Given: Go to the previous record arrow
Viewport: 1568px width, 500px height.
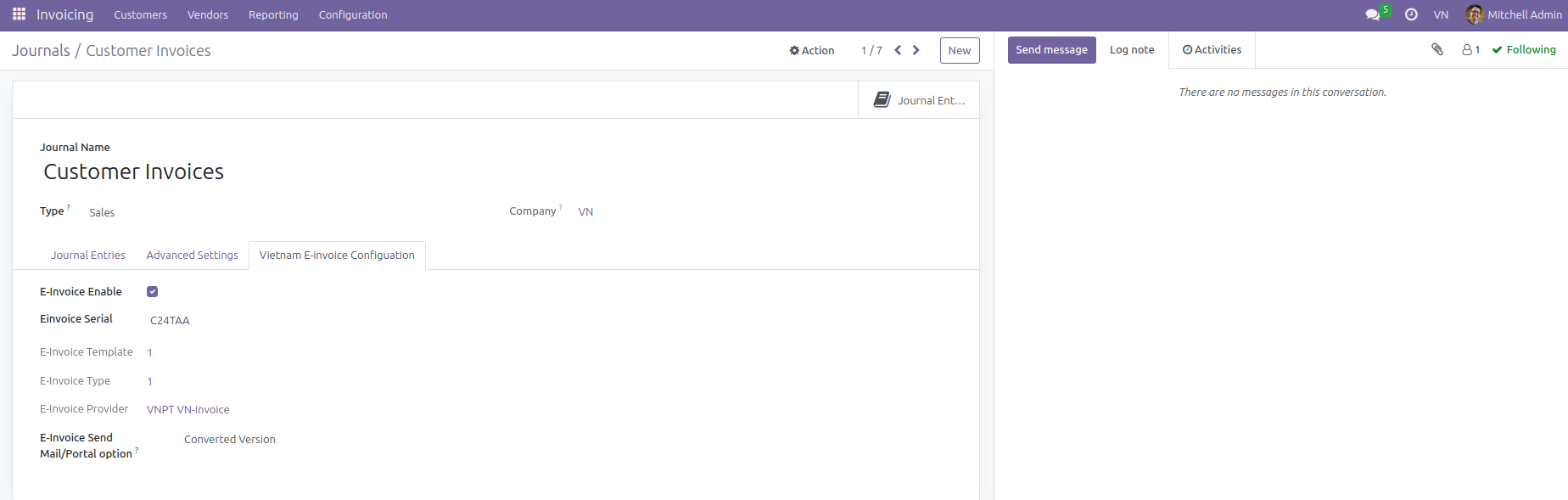Looking at the screenshot, I should pyautogui.click(x=898, y=50).
